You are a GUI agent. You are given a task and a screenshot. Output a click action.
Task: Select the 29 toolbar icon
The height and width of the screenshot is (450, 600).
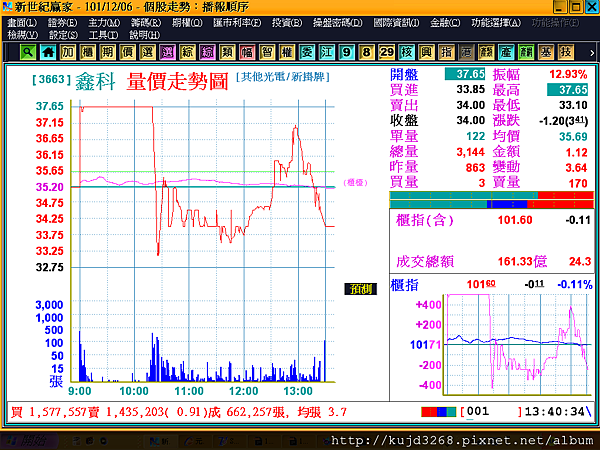[x=386, y=52]
